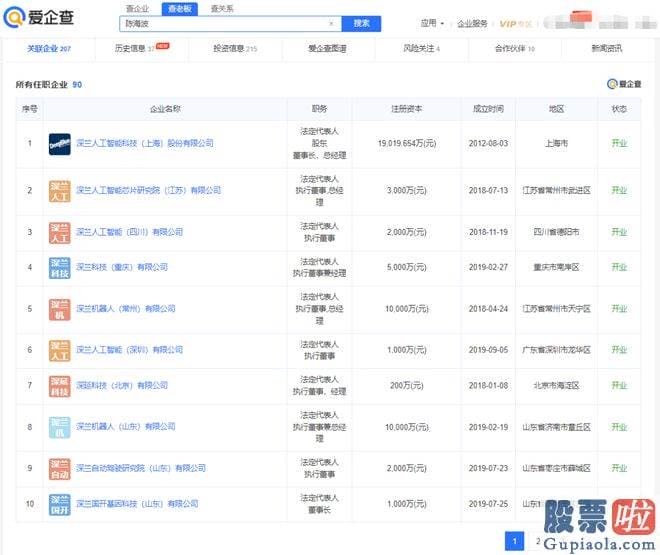Open 深兰科技（重庆）有限公司 link
Image resolution: width=660 pixels, height=555 pixels.
[122, 267]
